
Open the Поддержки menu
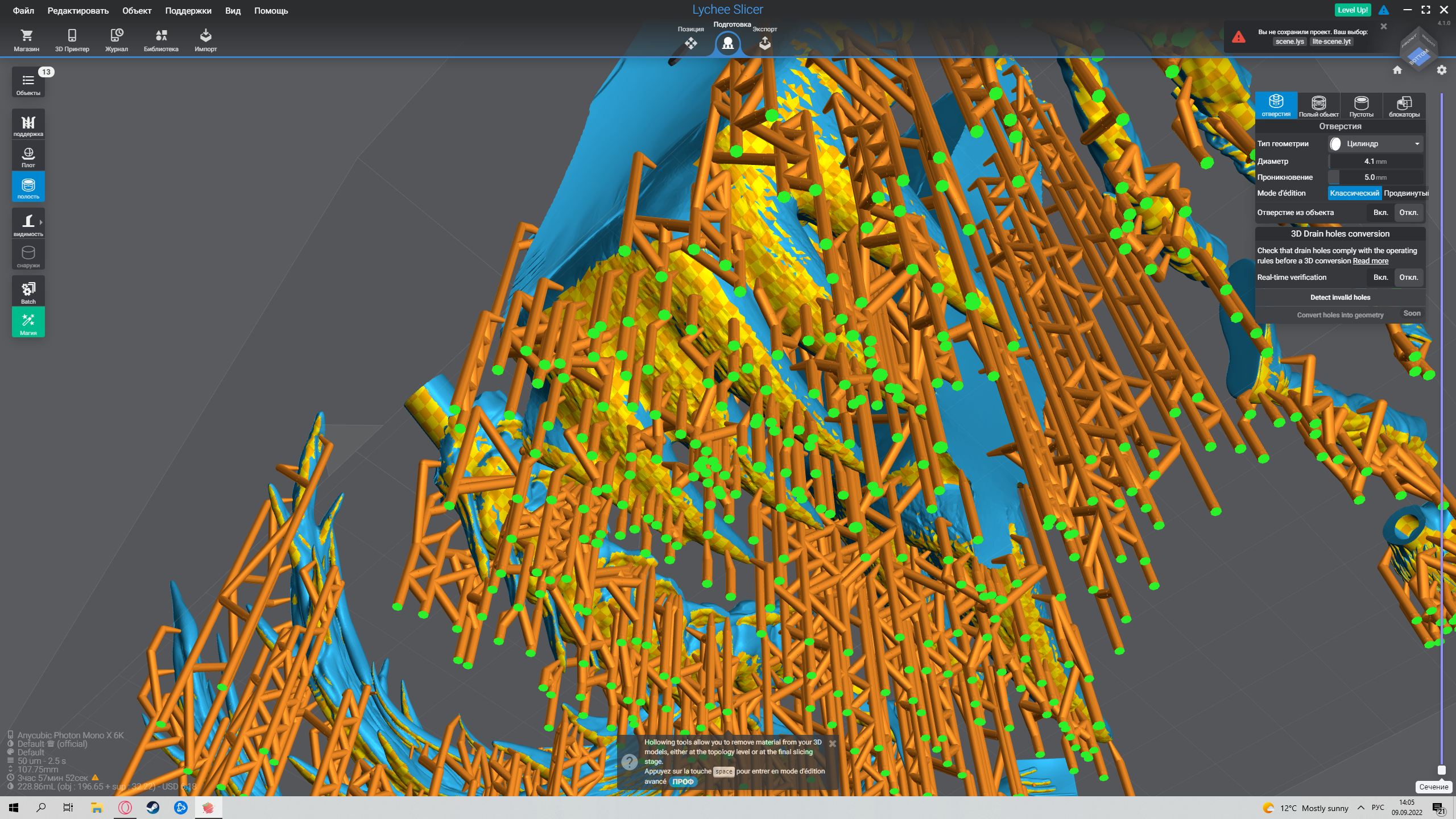click(x=188, y=11)
